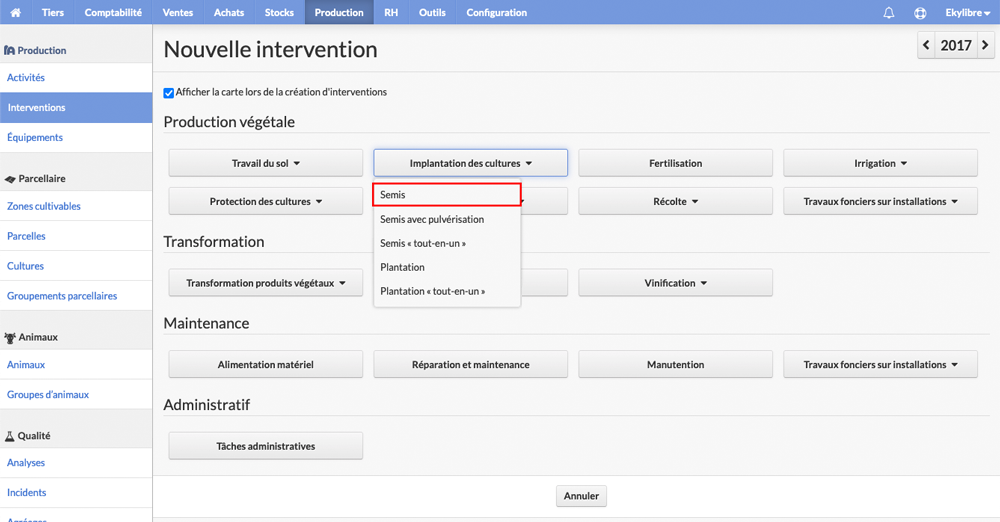Viewport: 1000px width, 522px height.
Task: Open Équipements in the sidebar
Action: pos(76,137)
